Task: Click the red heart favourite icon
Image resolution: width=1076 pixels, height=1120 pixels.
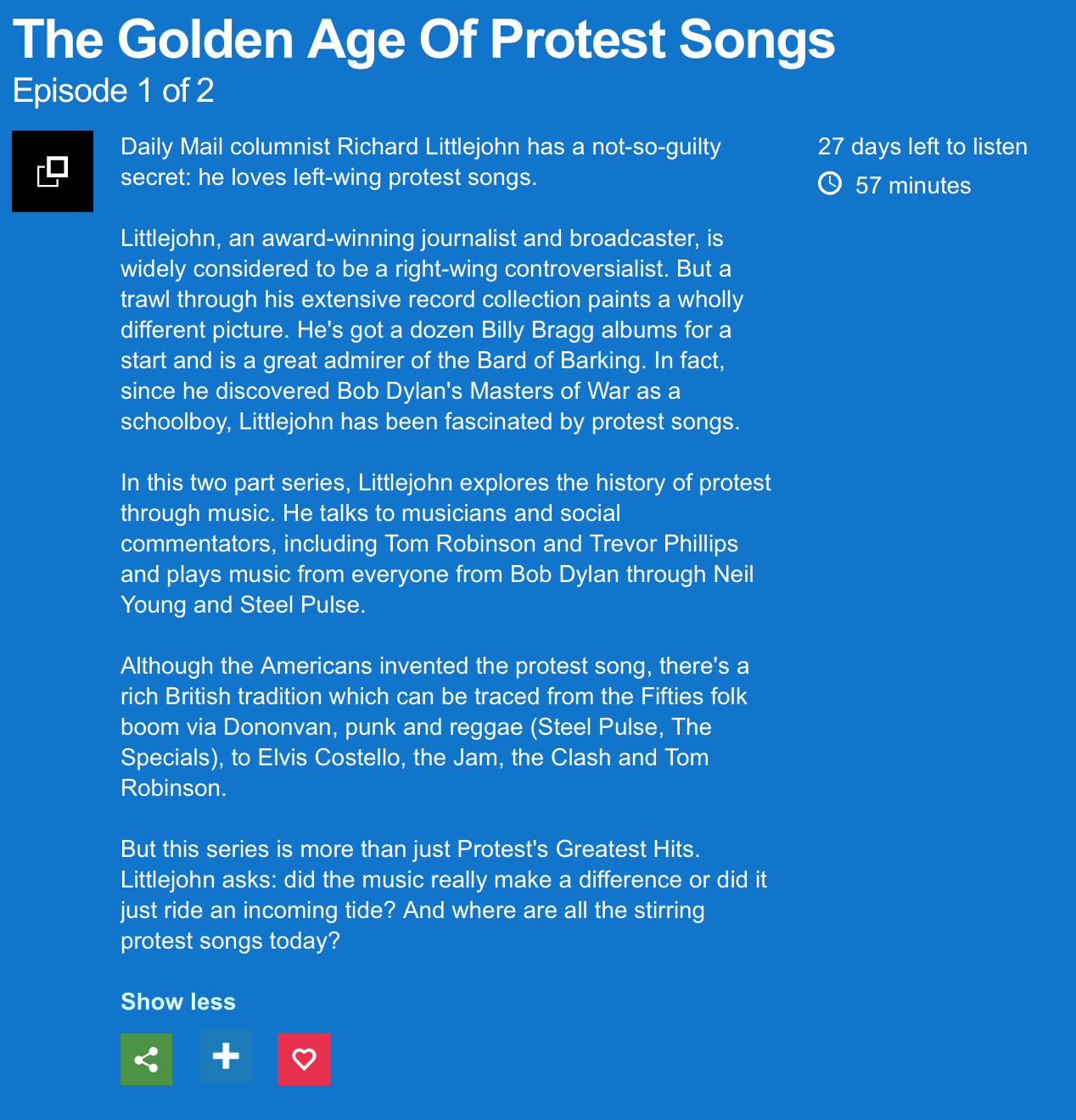Action: click(304, 1059)
